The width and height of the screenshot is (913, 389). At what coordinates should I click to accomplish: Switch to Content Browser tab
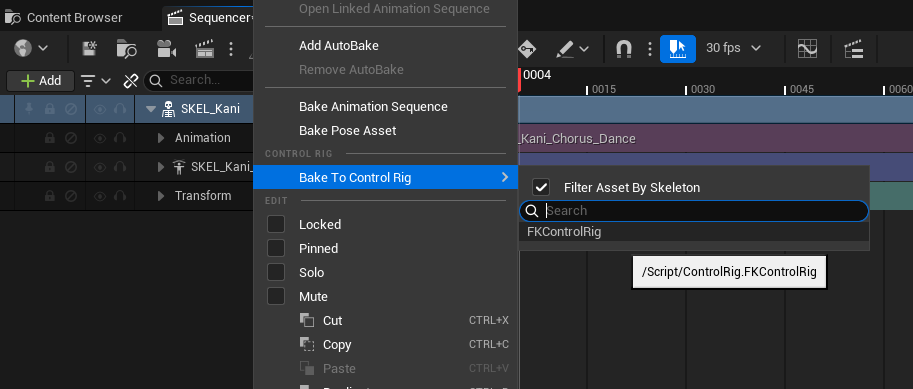tap(63, 17)
